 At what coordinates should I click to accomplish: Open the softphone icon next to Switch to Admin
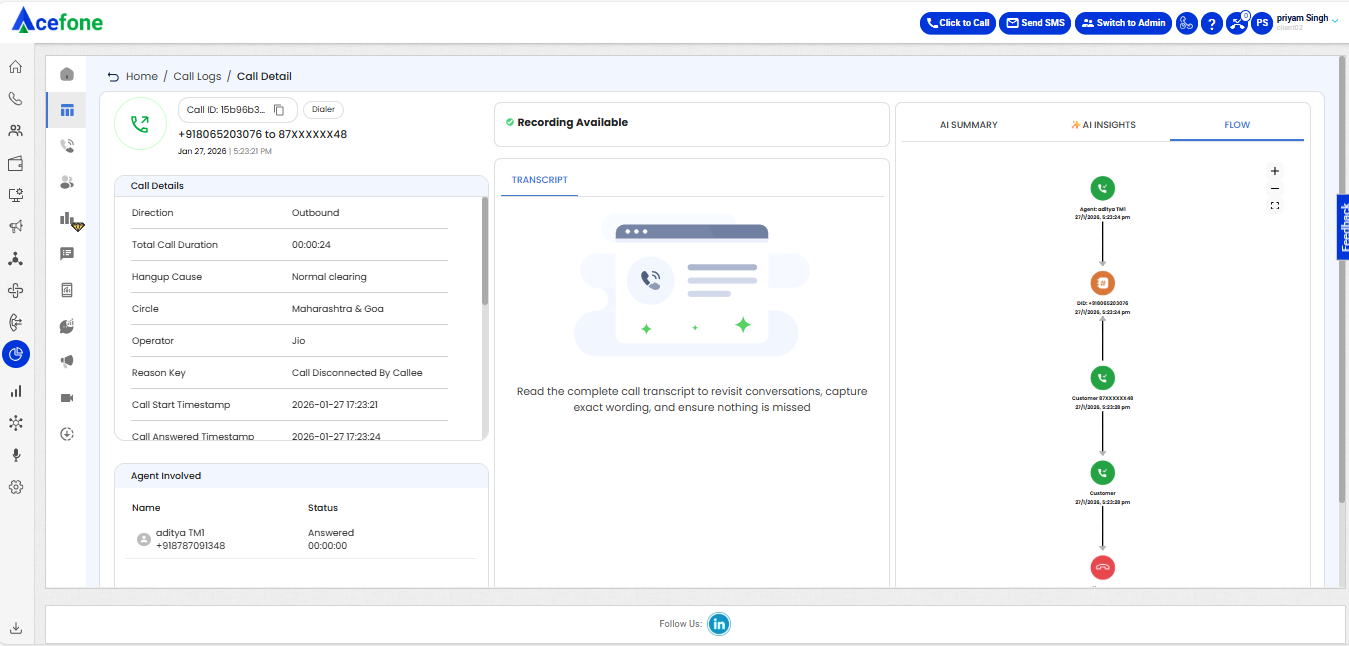tap(1187, 23)
